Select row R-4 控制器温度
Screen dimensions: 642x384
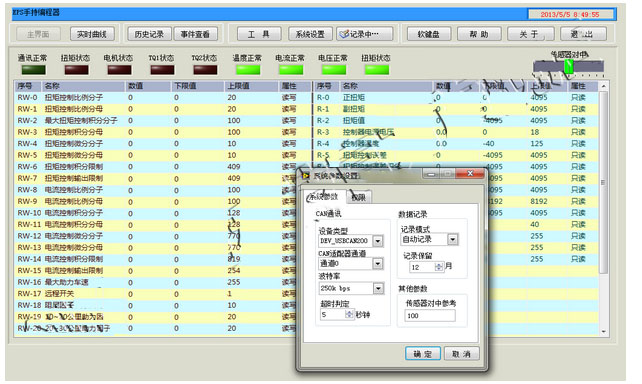[x=456, y=144]
